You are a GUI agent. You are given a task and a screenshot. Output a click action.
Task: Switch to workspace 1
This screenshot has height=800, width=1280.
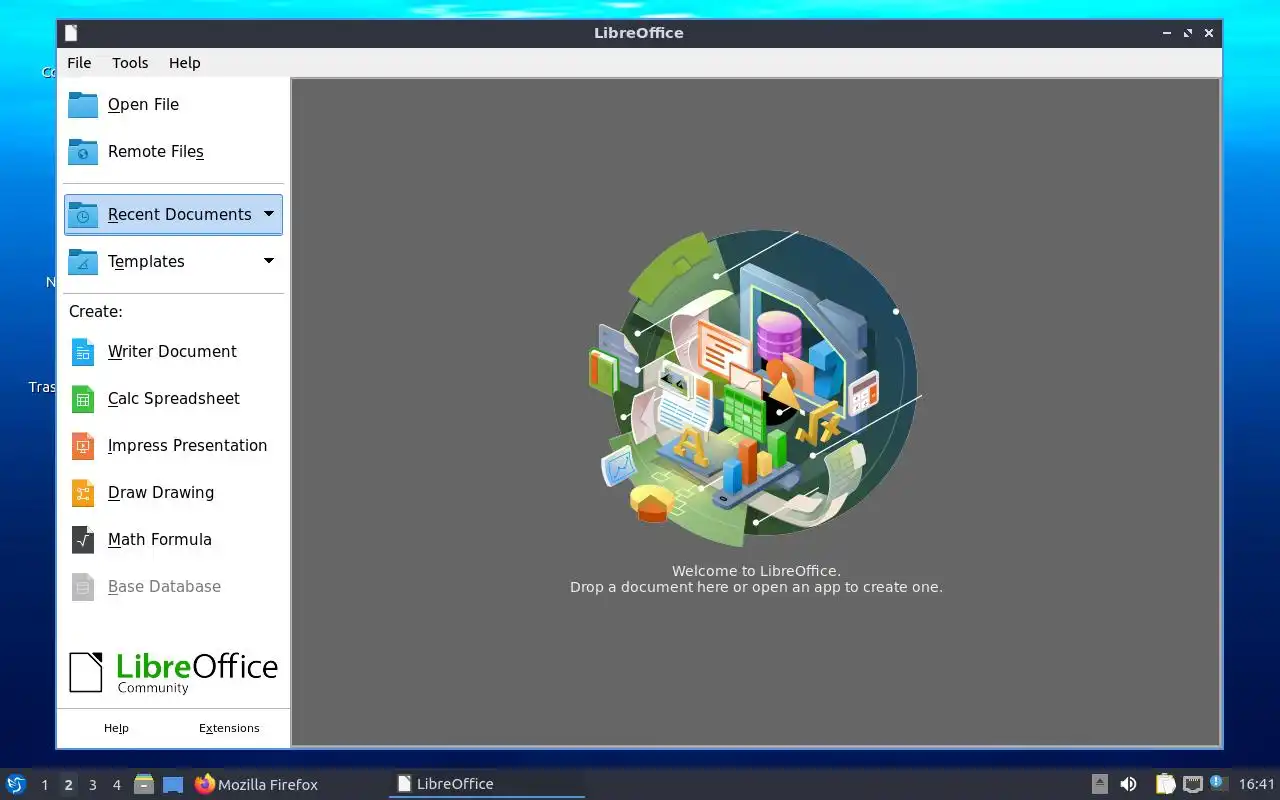point(44,785)
